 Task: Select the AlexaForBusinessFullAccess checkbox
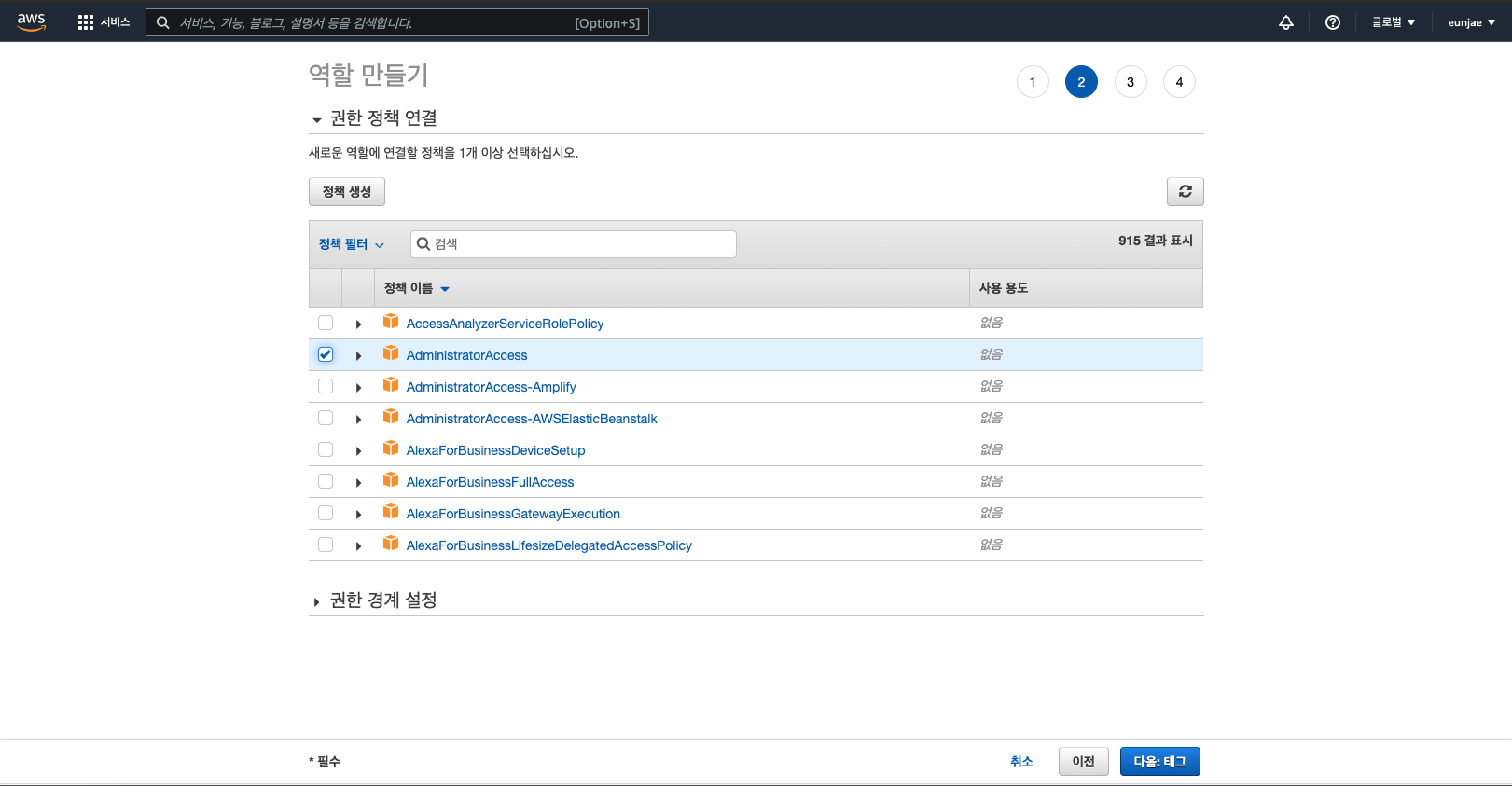(x=326, y=481)
